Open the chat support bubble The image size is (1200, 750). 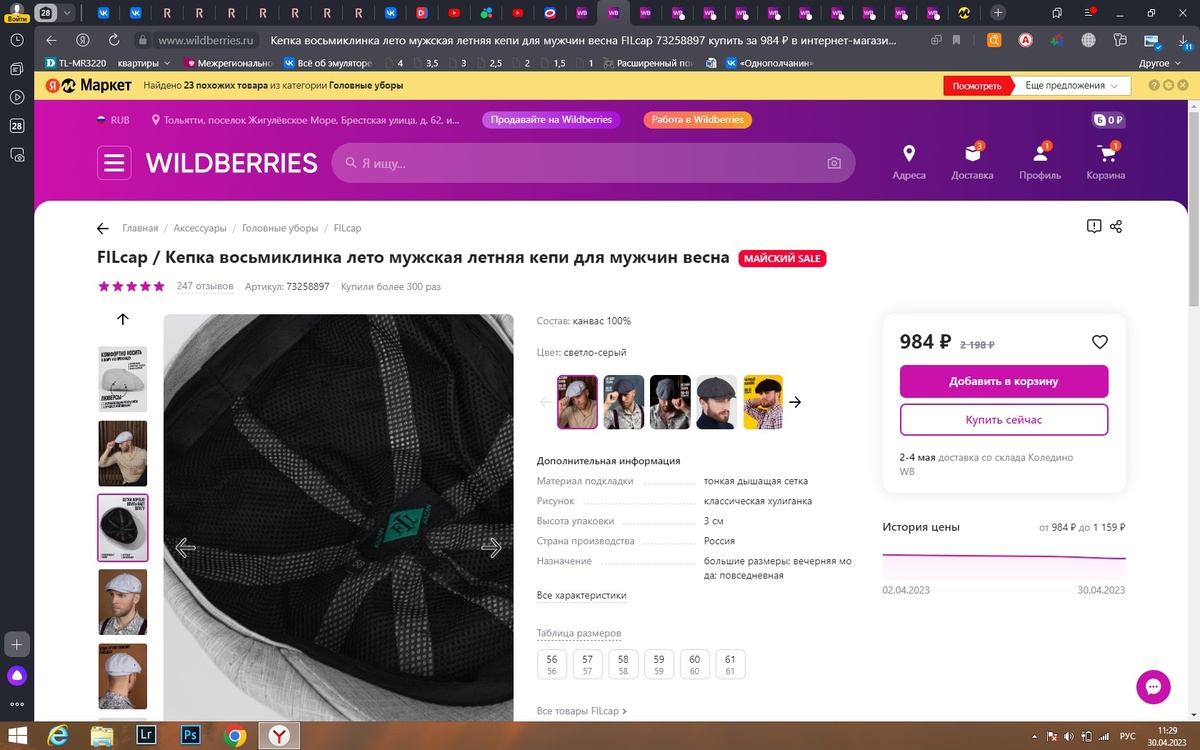[x=1153, y=687]
